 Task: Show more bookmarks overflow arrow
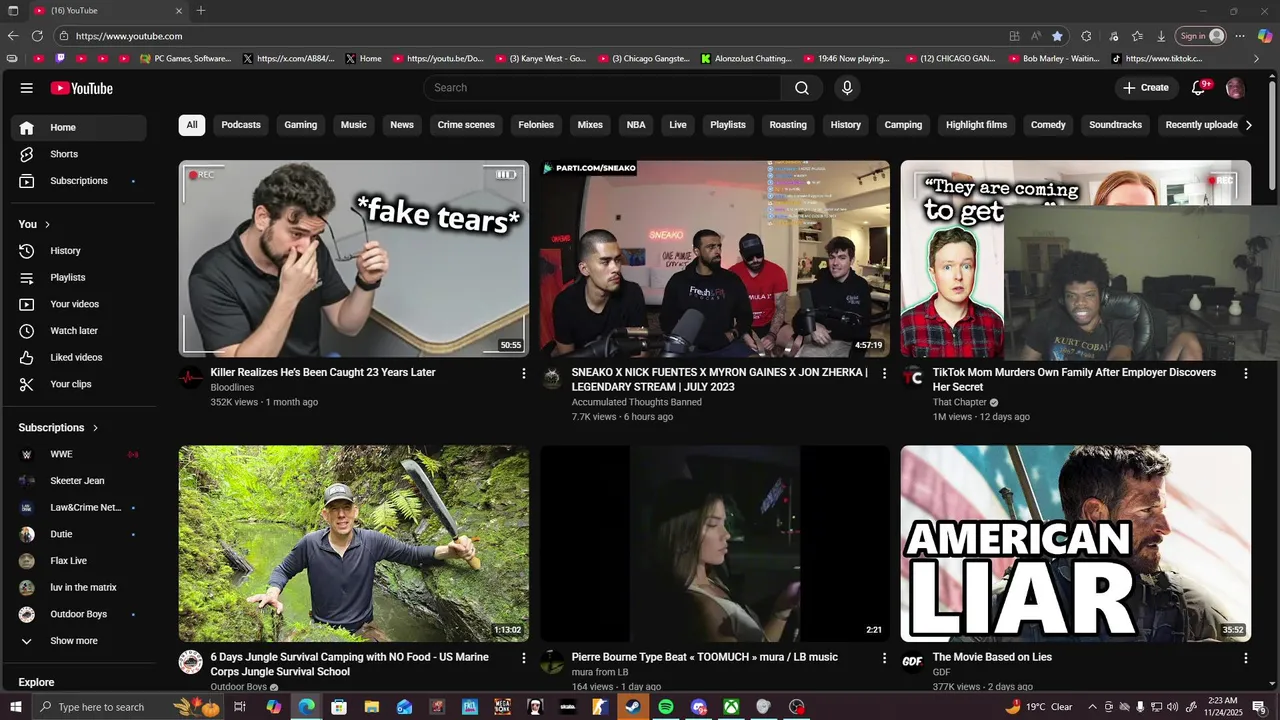coord(1257,59)
